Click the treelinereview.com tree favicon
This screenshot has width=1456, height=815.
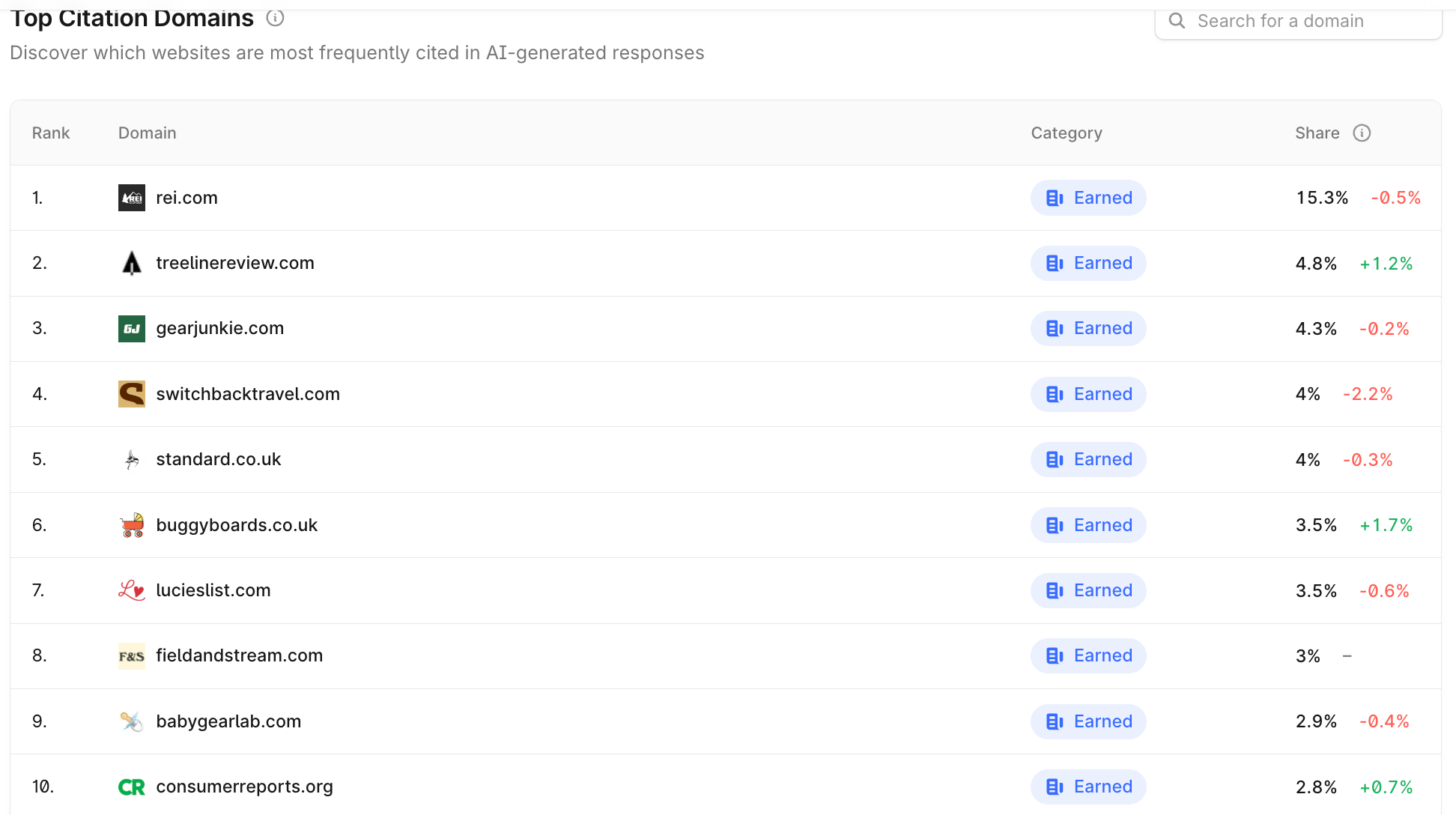click(132, 263)
